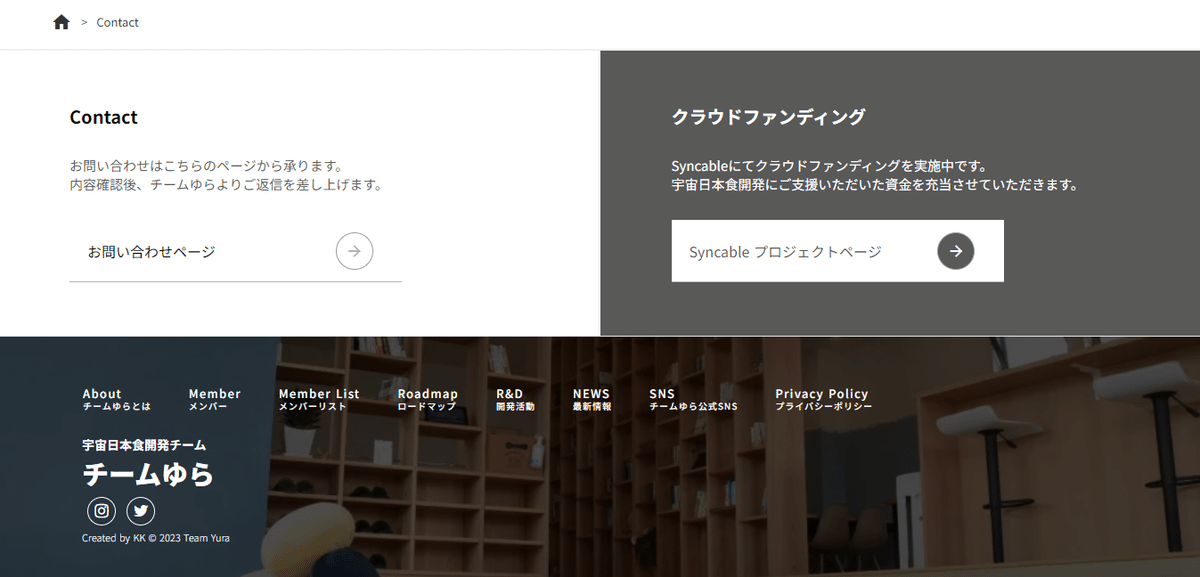Open Privacy Policy footer link
Screen dimensions: 1200x577
click(823, 399)
